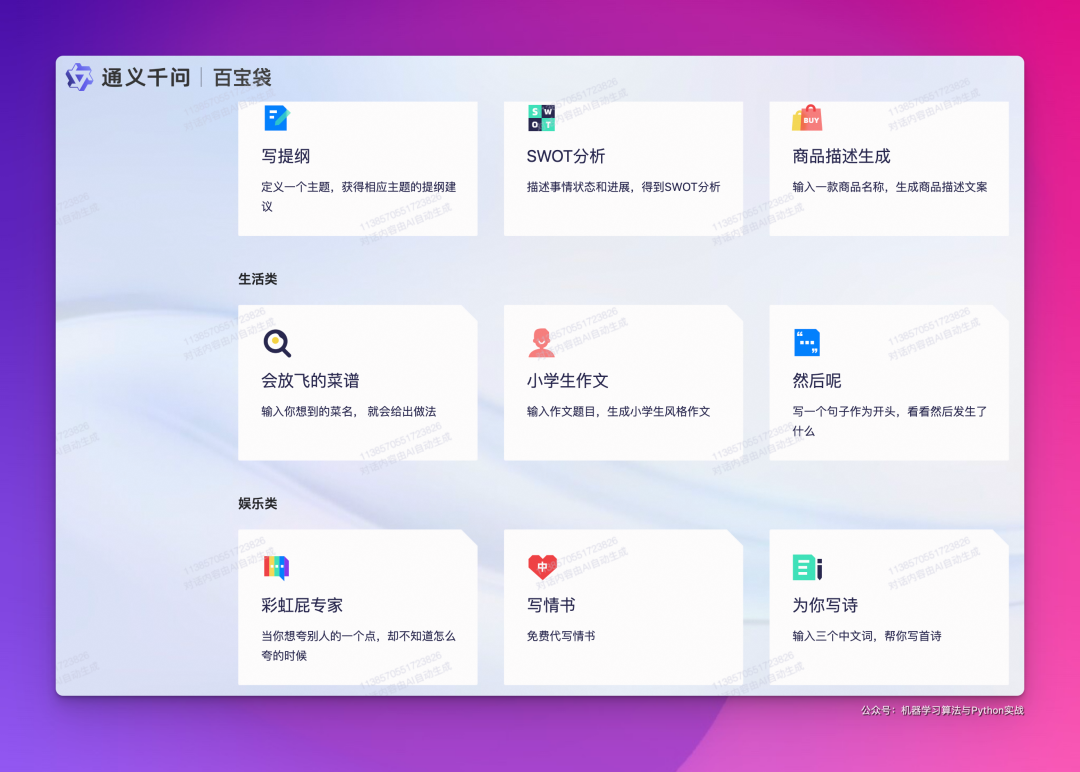Click the description 输入三个中文词，帮你写首诗
This screenshot has width=1080, height=772.
pos(866,636)
